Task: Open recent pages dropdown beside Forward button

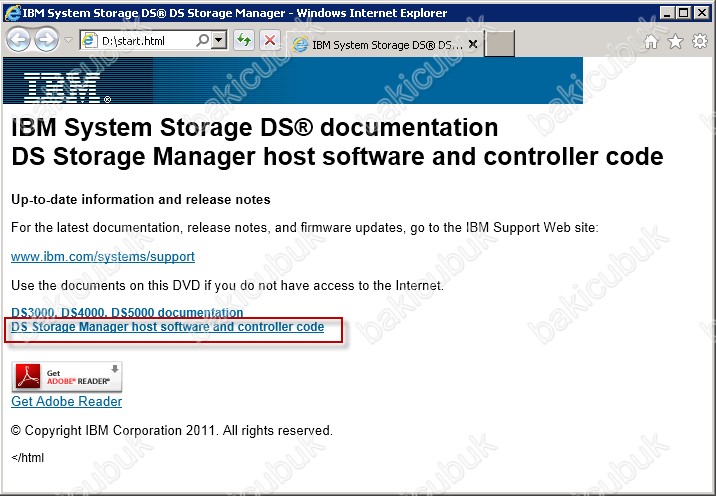Action: point(68,40)
